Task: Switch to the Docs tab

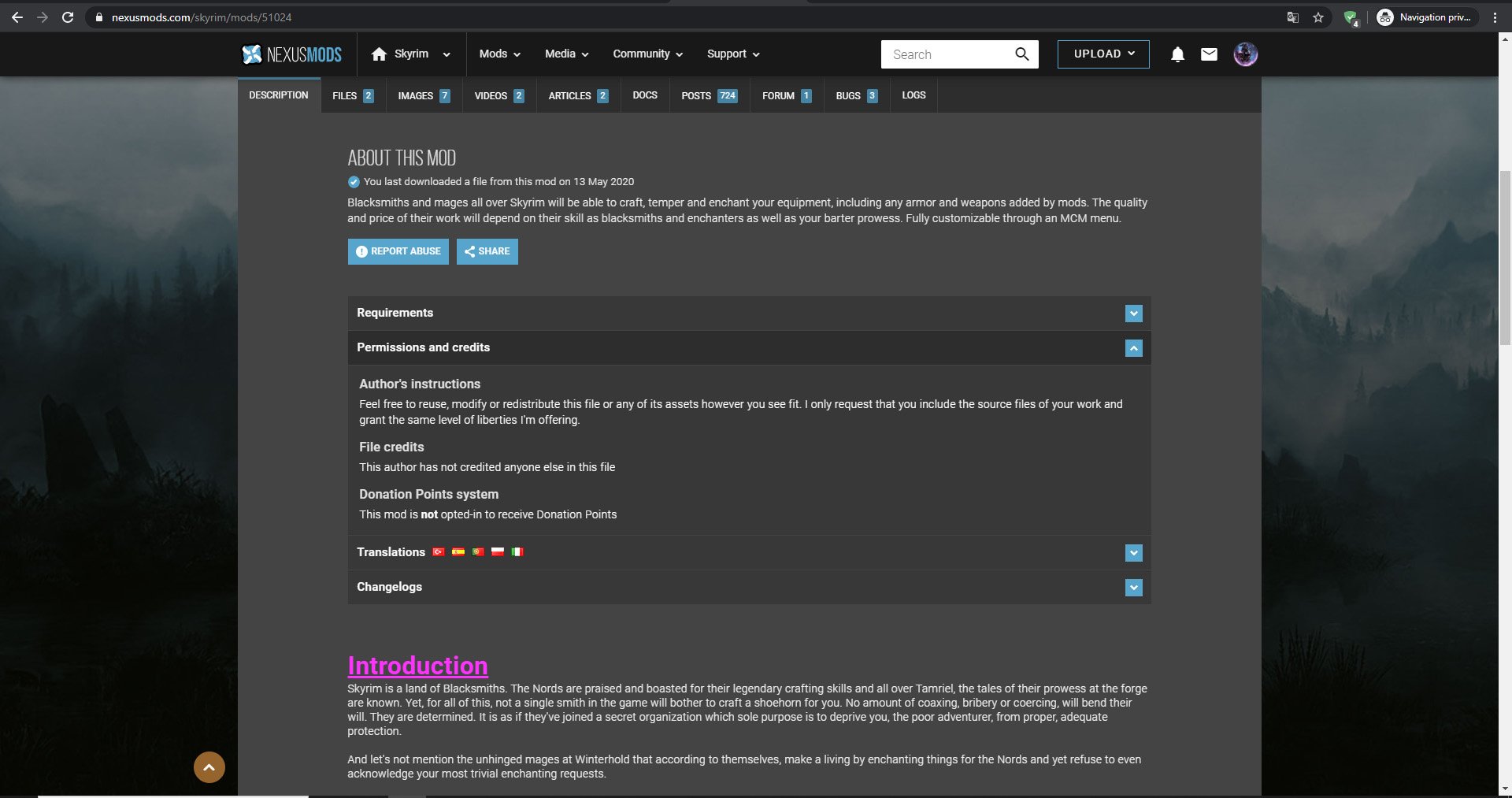Action: (x=645, y=95)
